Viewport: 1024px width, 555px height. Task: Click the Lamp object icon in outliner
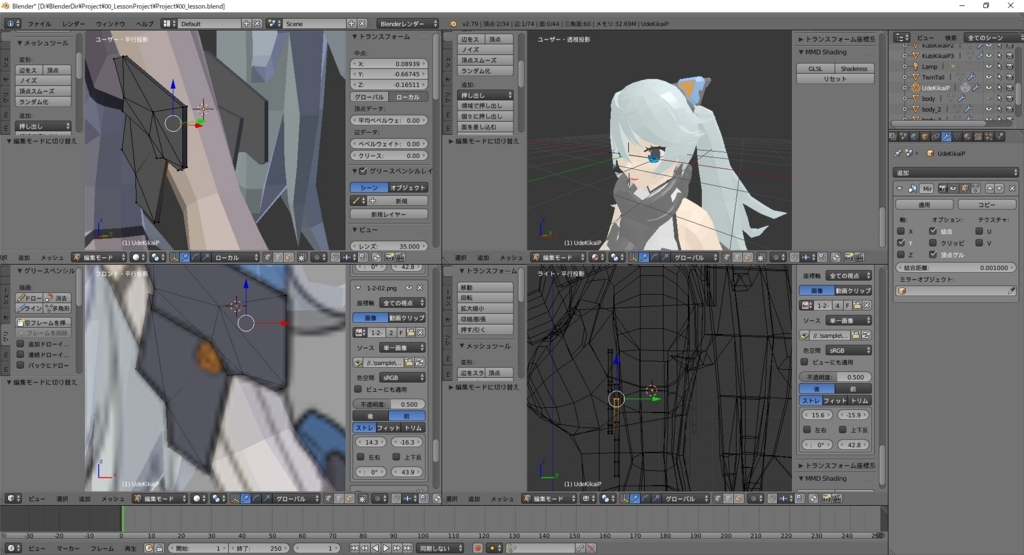coord(916,66)
